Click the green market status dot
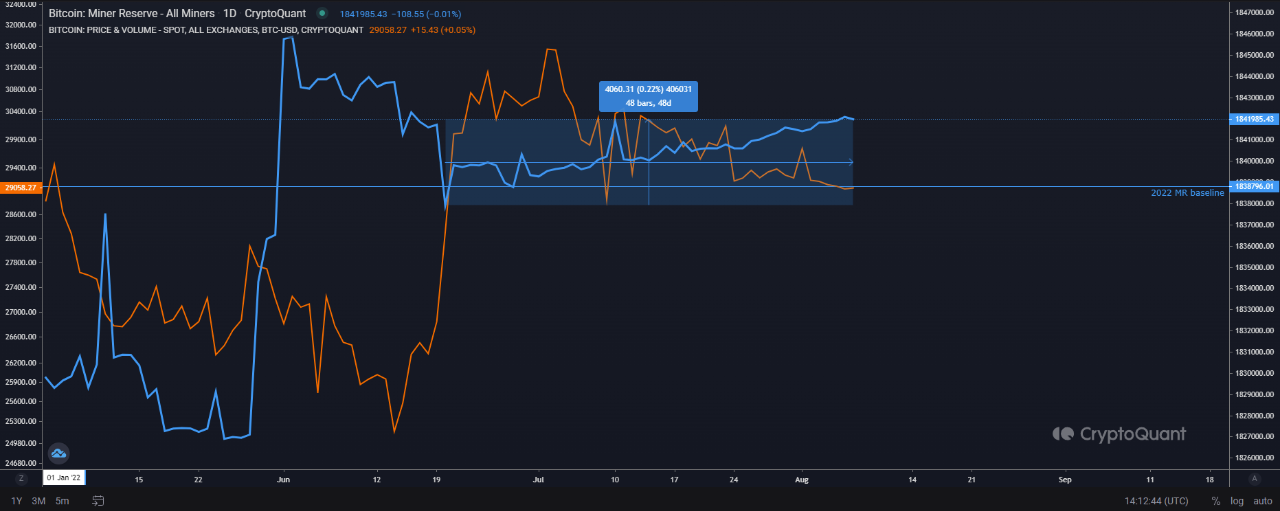Viewport: 1280px width, 511px height. coord(321,14)
